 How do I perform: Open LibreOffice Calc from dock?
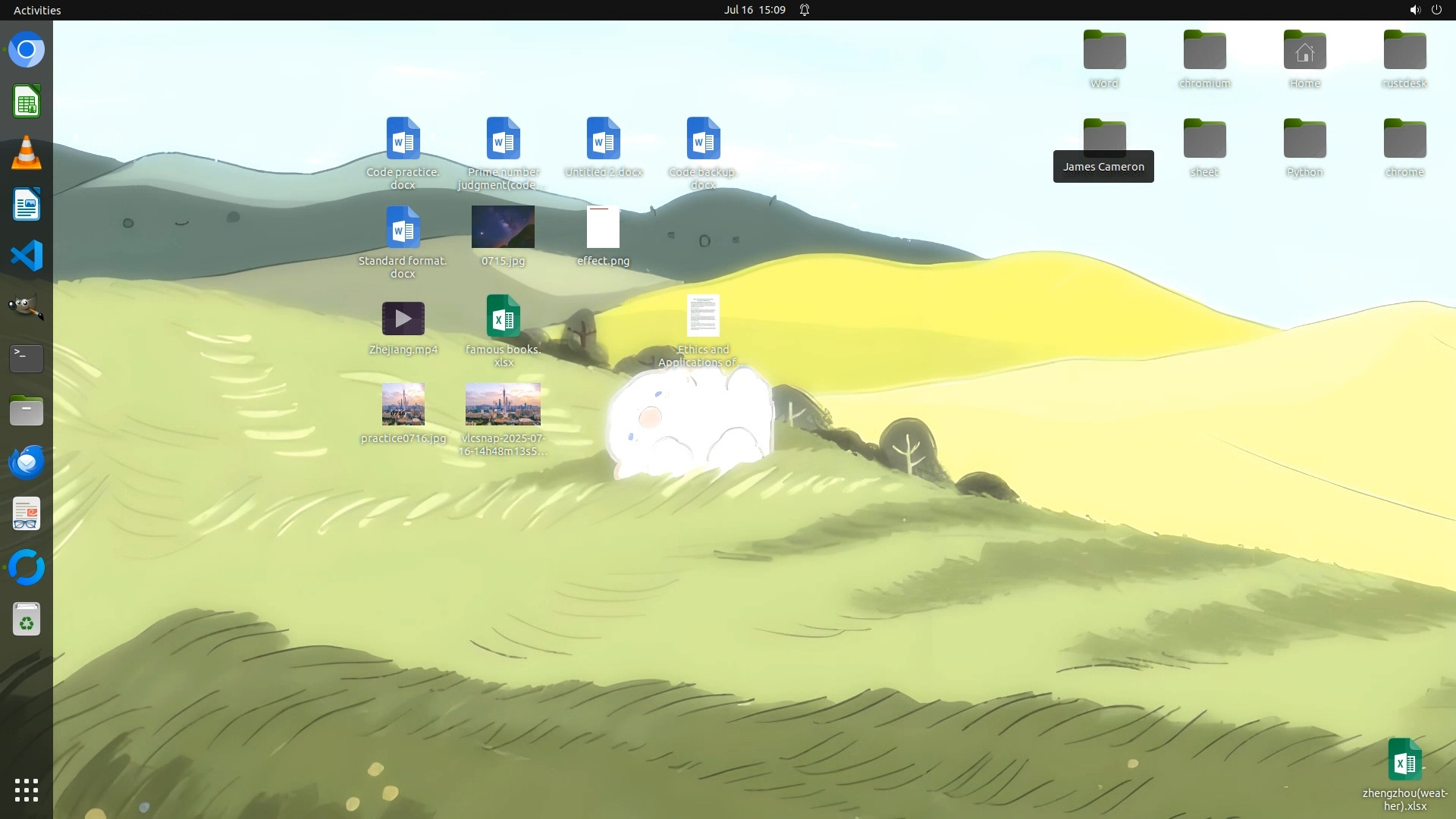pos(27,102)
